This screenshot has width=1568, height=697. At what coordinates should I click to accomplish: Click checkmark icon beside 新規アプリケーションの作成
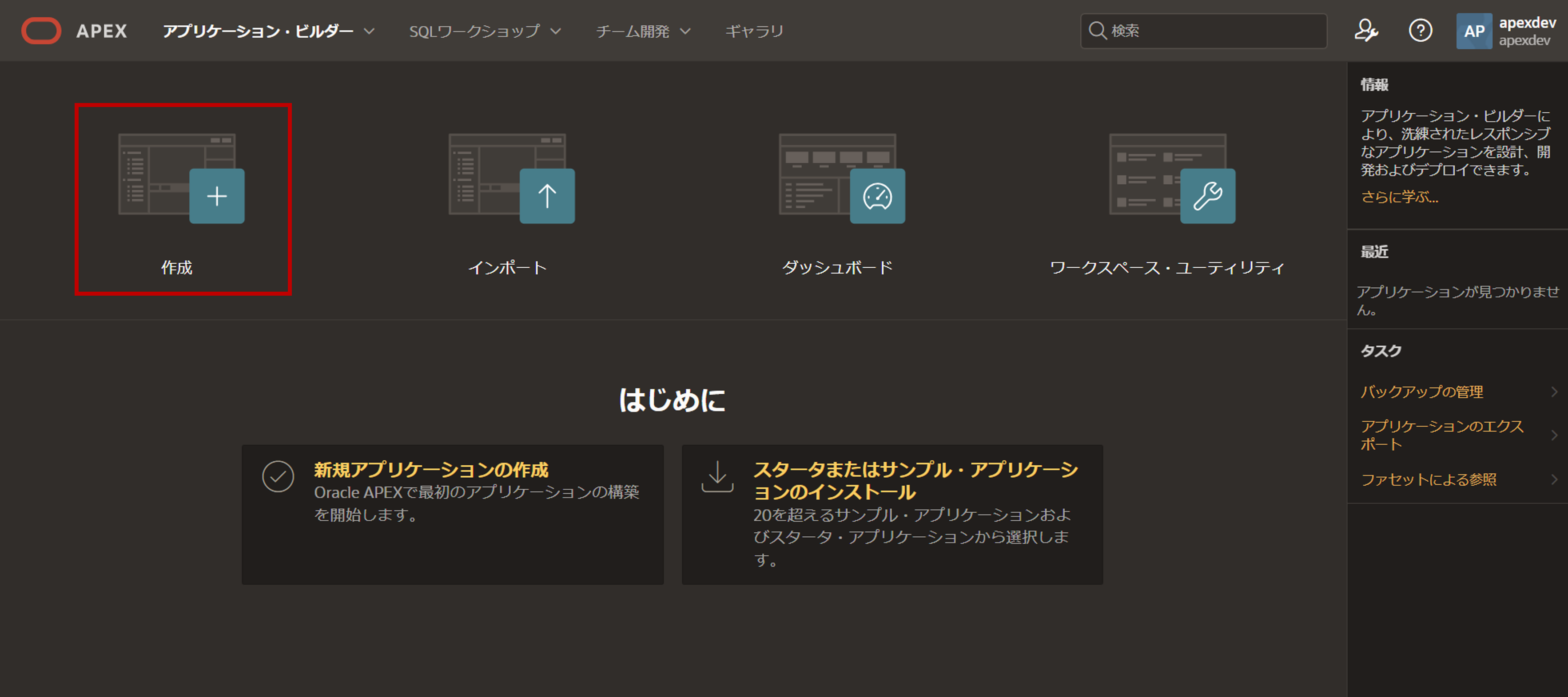[x=278, y=476]
